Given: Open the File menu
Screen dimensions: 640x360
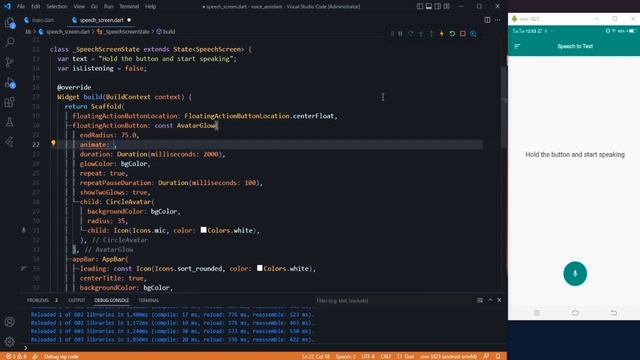Looking at the screenshot, I should pos(21,7).
